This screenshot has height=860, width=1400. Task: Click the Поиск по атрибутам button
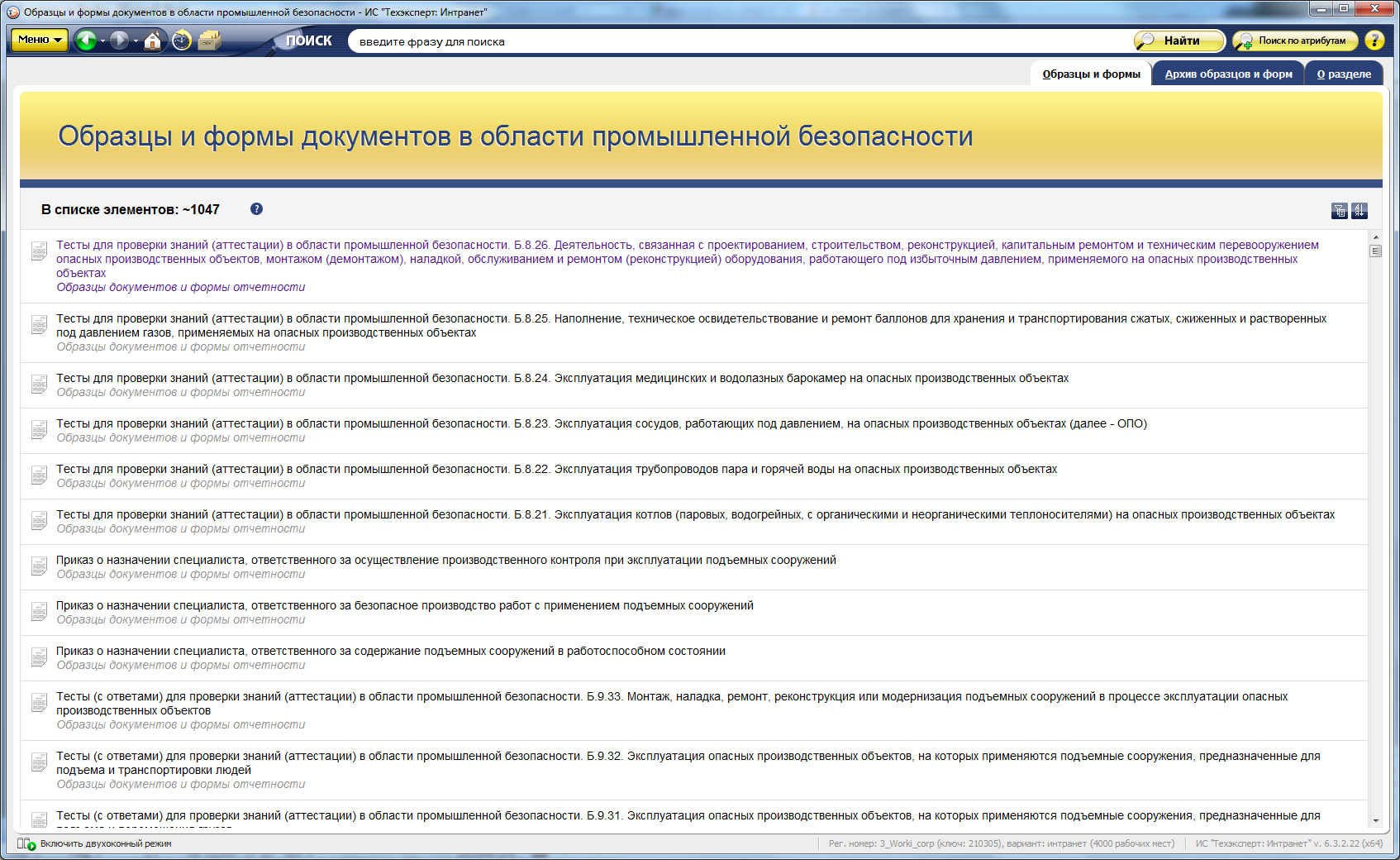(x=1293, y=41)
